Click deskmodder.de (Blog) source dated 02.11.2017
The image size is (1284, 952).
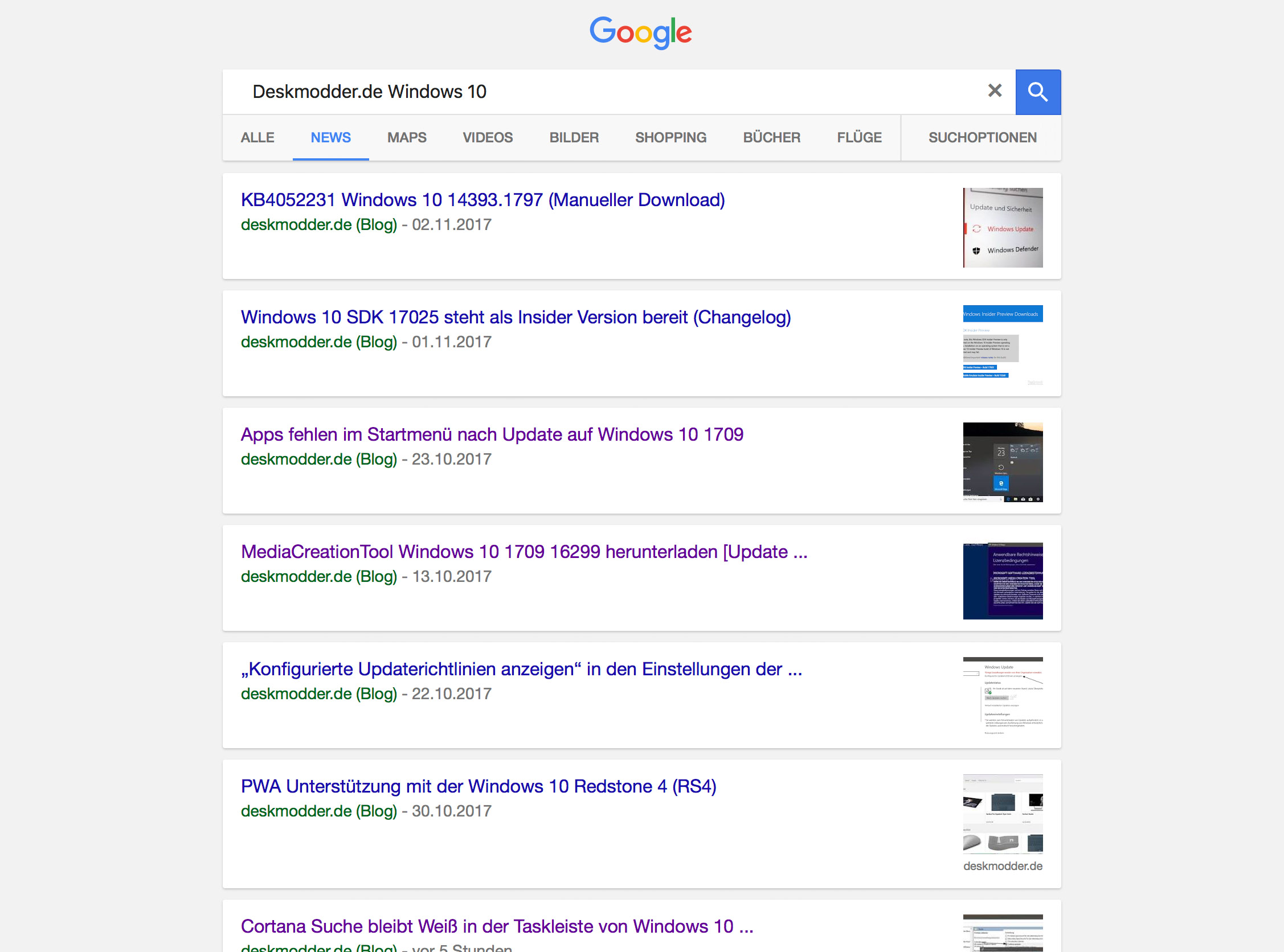[x=319, y=225]
